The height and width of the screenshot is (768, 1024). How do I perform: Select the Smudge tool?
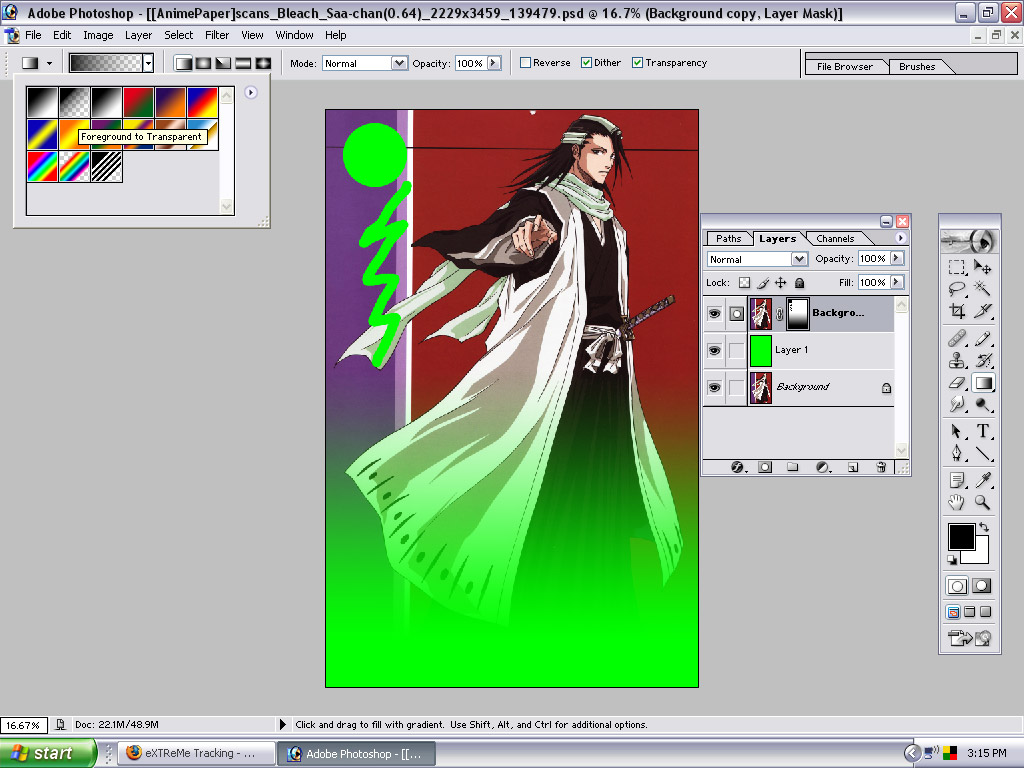click(x=957, y=404)
